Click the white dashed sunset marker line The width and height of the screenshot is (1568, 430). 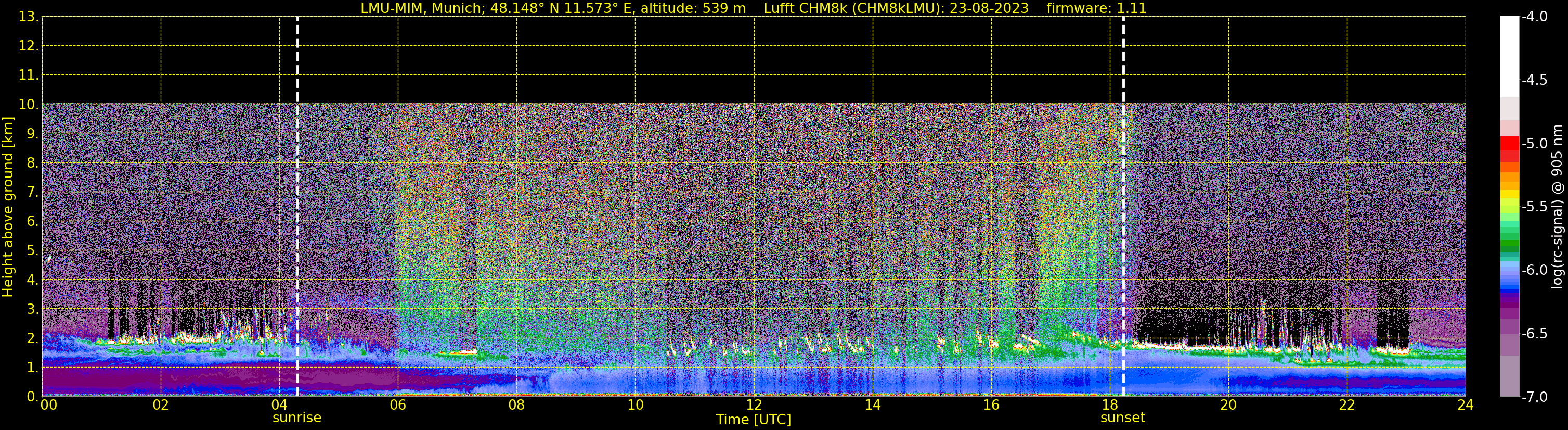point(1123,207)
